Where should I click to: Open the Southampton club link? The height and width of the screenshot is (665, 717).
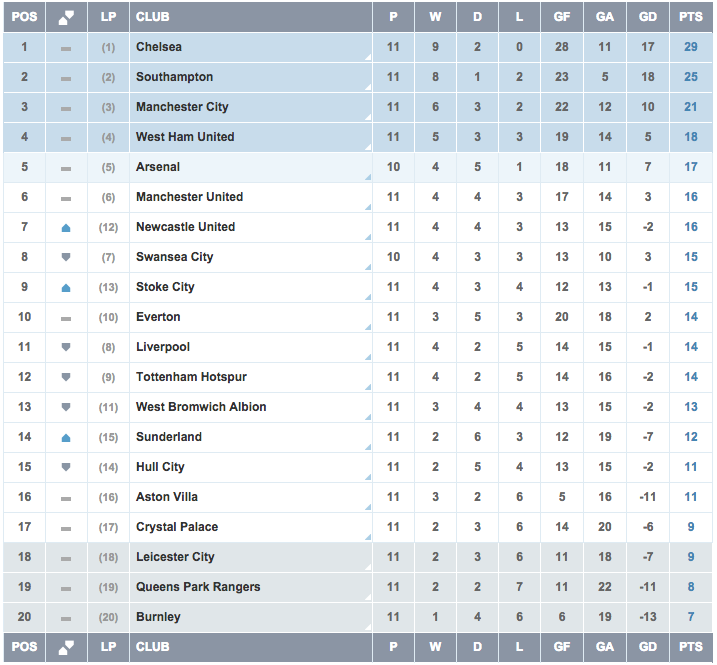click(x=174, y=77)
